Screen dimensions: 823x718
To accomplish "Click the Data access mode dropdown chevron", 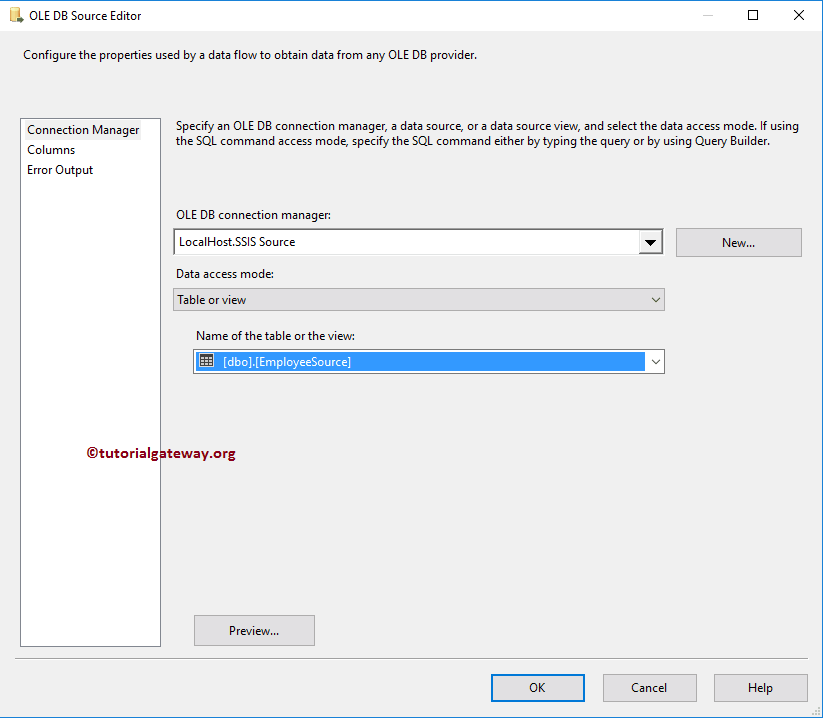I will (x=656, y=299).
